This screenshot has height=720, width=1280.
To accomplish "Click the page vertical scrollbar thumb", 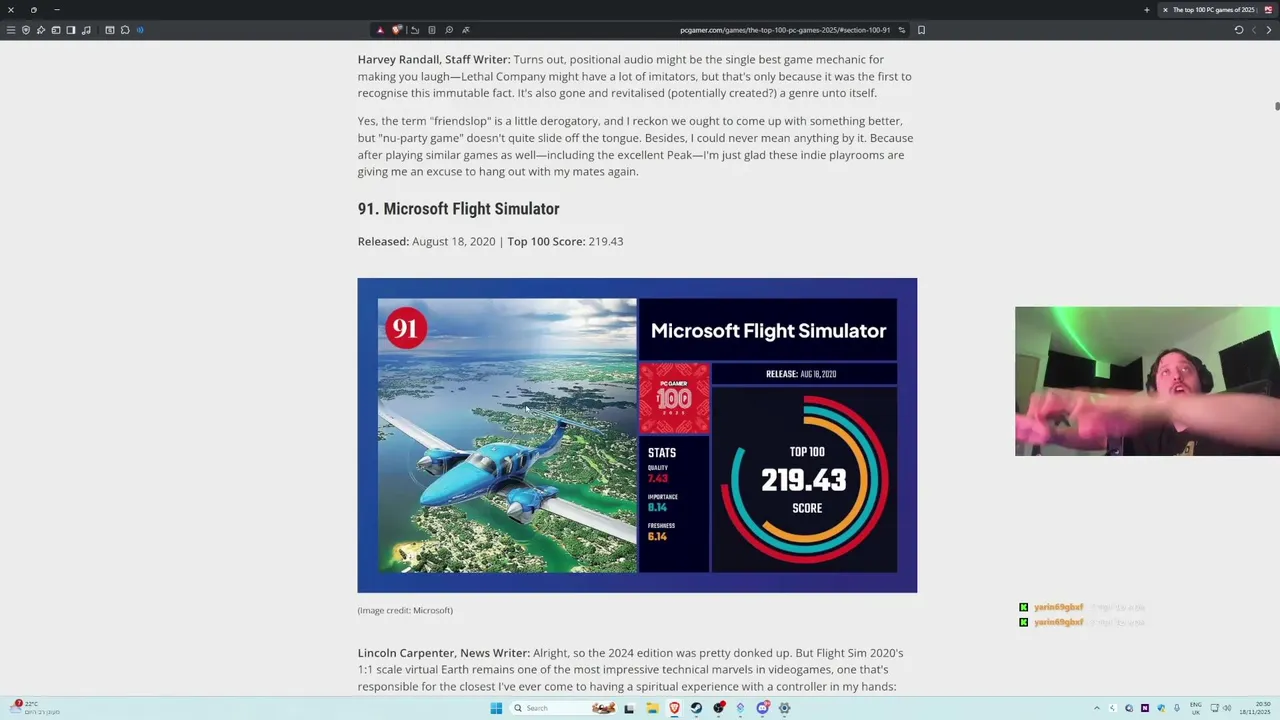I will point(1276,106).
